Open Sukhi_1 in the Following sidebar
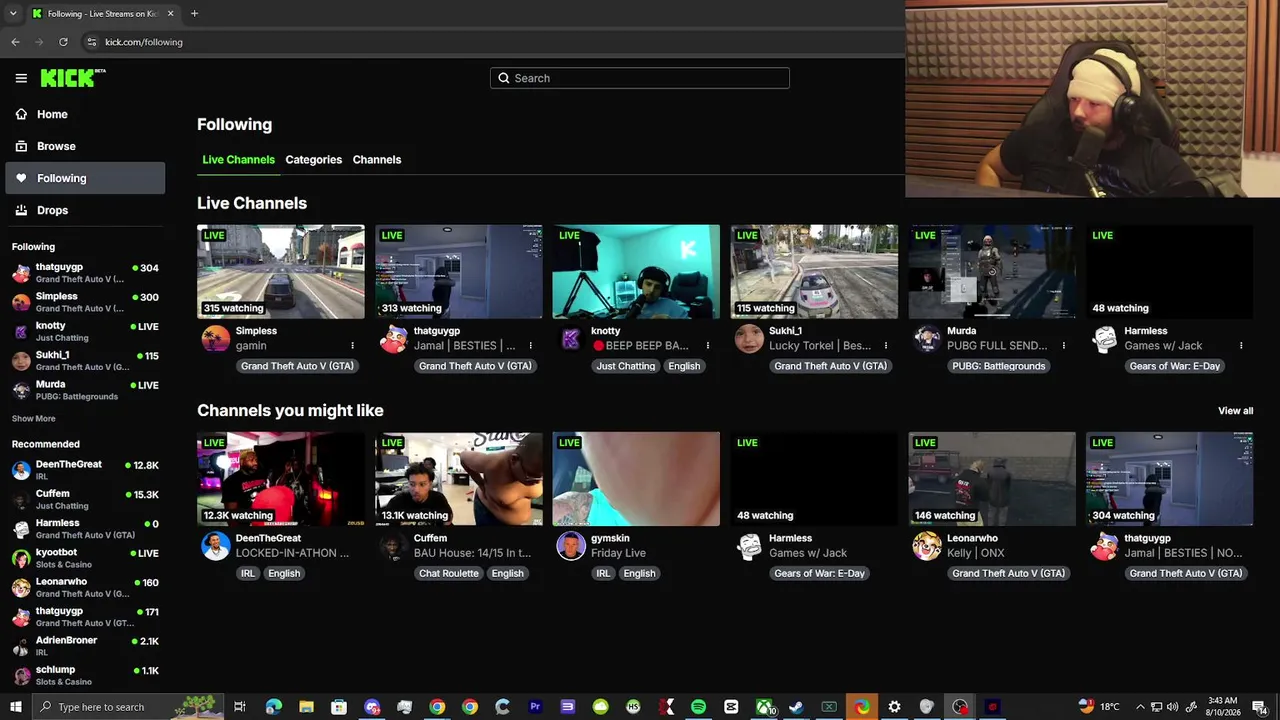Image resolution: width=1280 pixels, height=720 pixels. (x=85, y=360)
